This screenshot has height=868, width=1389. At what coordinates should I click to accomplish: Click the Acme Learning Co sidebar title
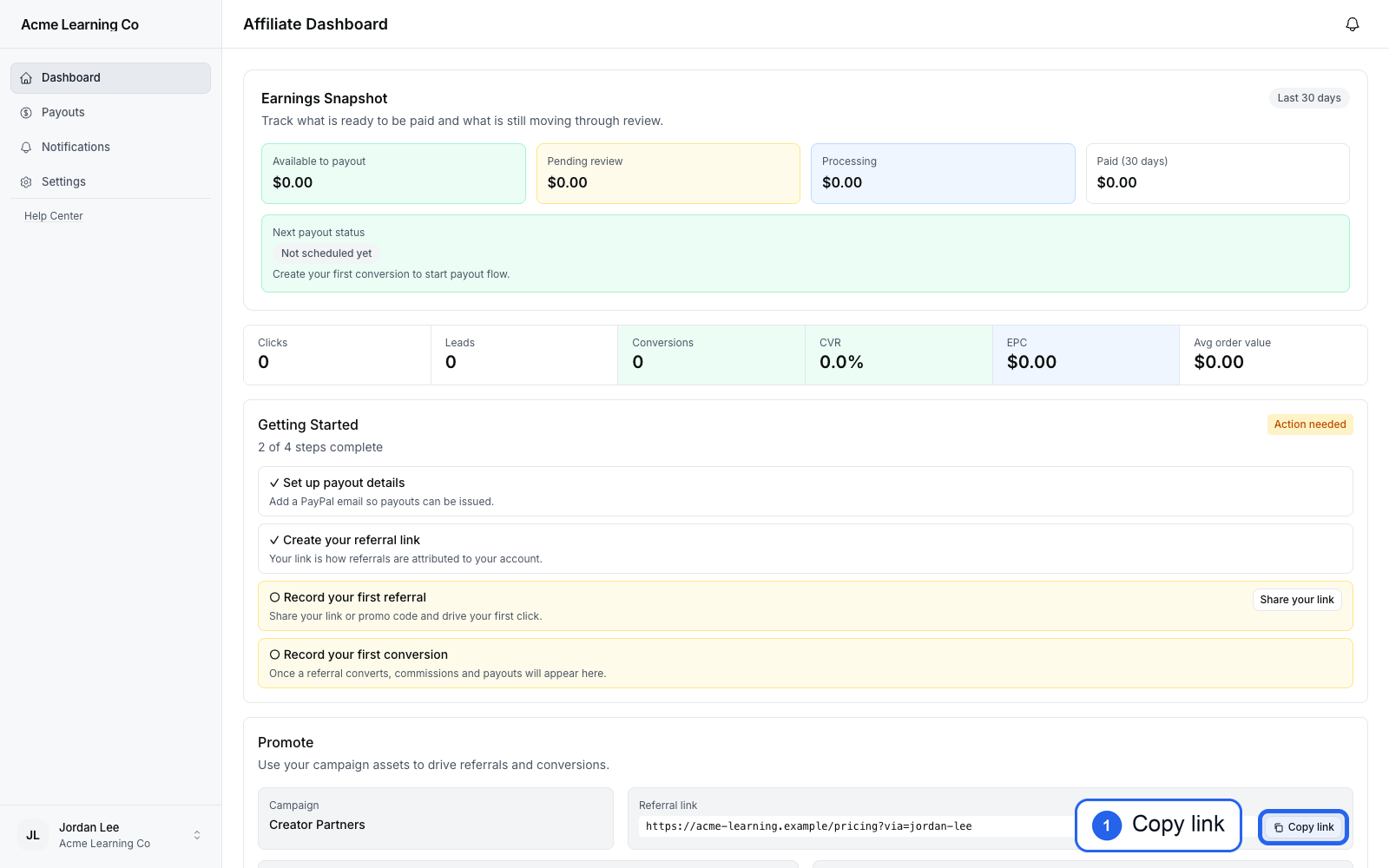(x=80, y=24)
